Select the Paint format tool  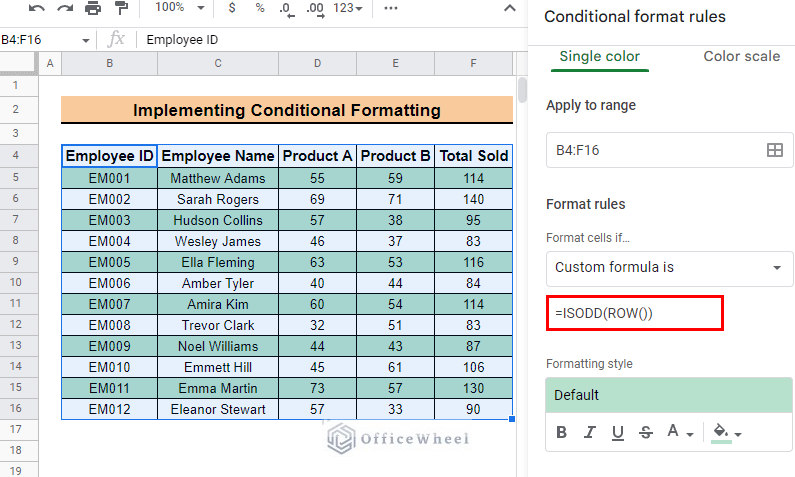click(x=121, y=8)
